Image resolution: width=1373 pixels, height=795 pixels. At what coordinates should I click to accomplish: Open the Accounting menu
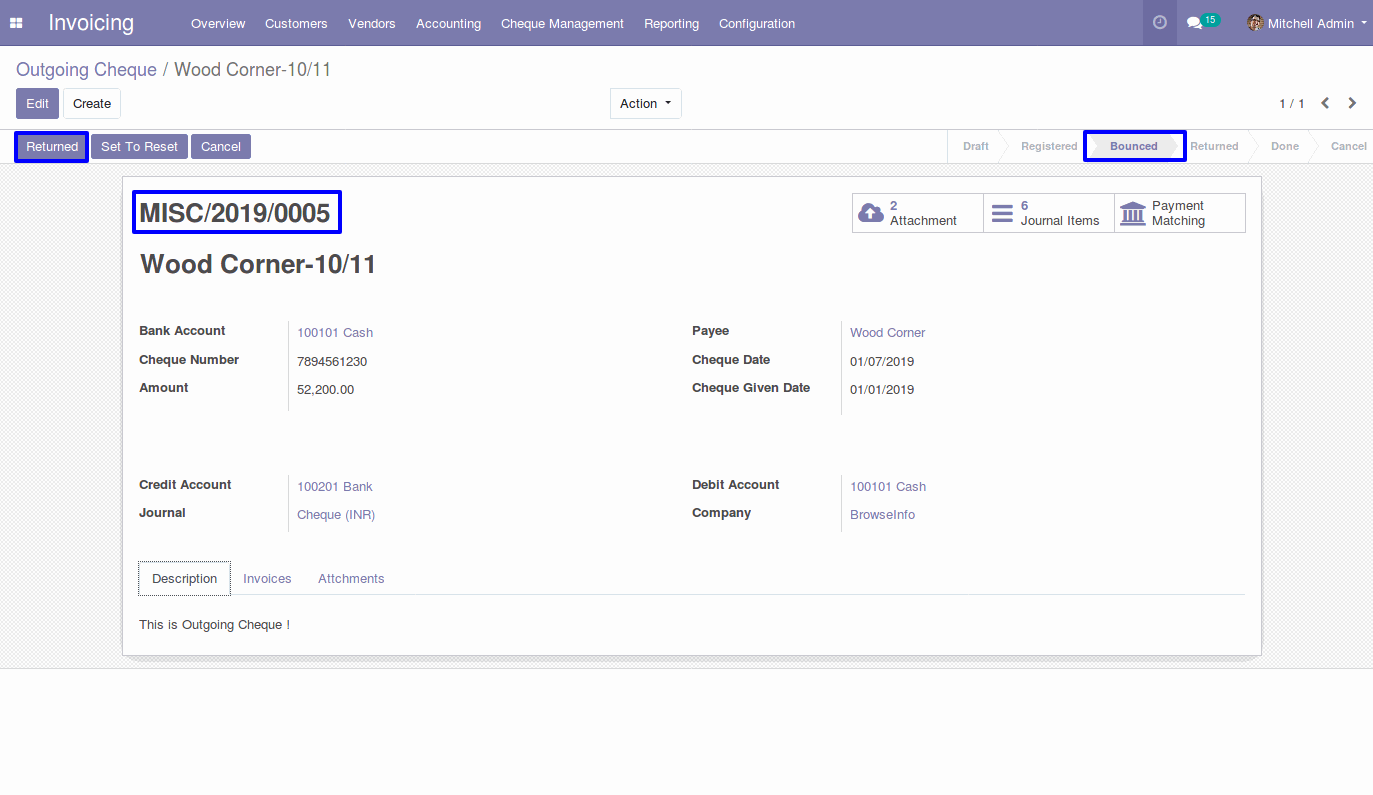pos(448,23)
